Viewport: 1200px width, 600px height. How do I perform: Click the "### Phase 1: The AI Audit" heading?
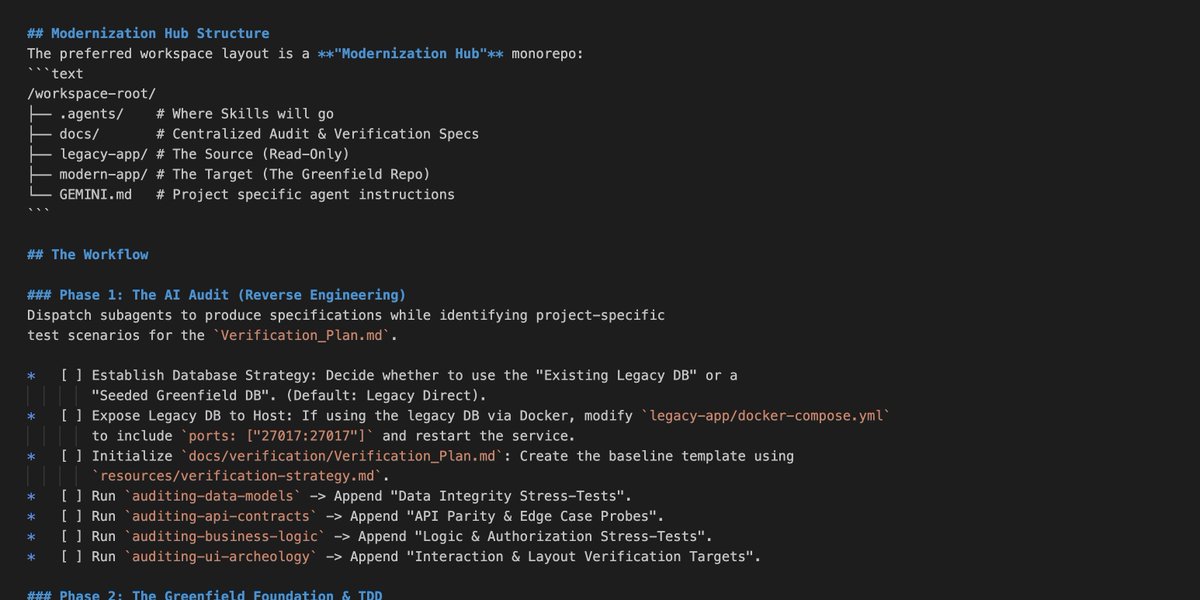[x=216, y=295]
